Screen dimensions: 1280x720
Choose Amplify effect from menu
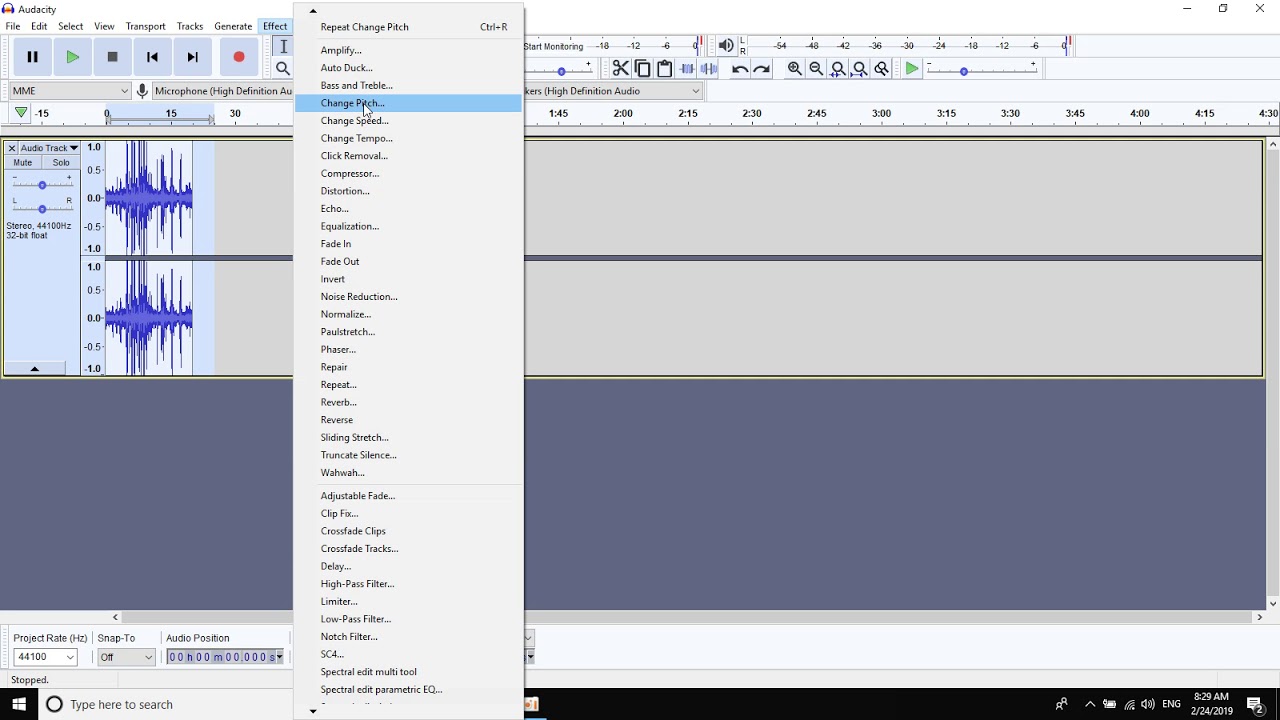click(x=408, y=50)
